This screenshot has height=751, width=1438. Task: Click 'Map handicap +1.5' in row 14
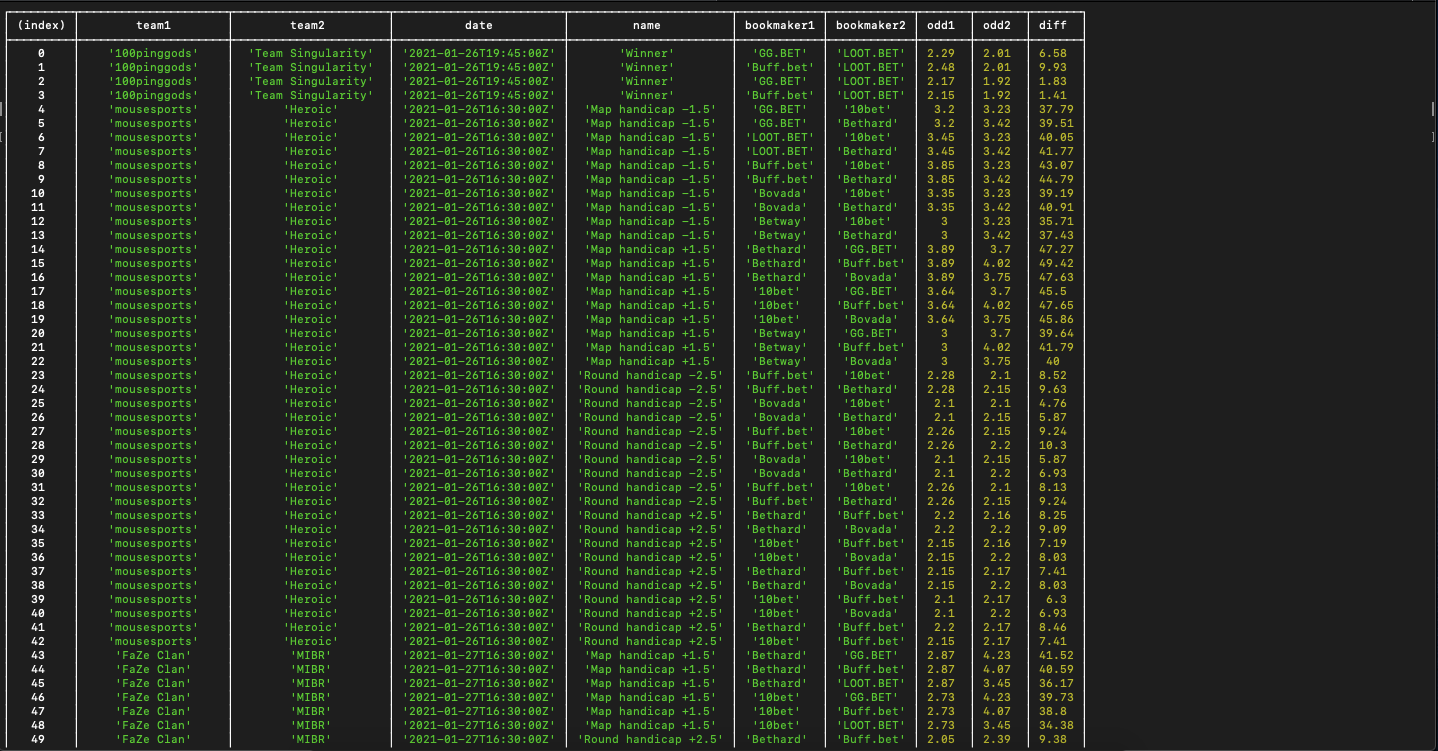[x=650, y=249]
